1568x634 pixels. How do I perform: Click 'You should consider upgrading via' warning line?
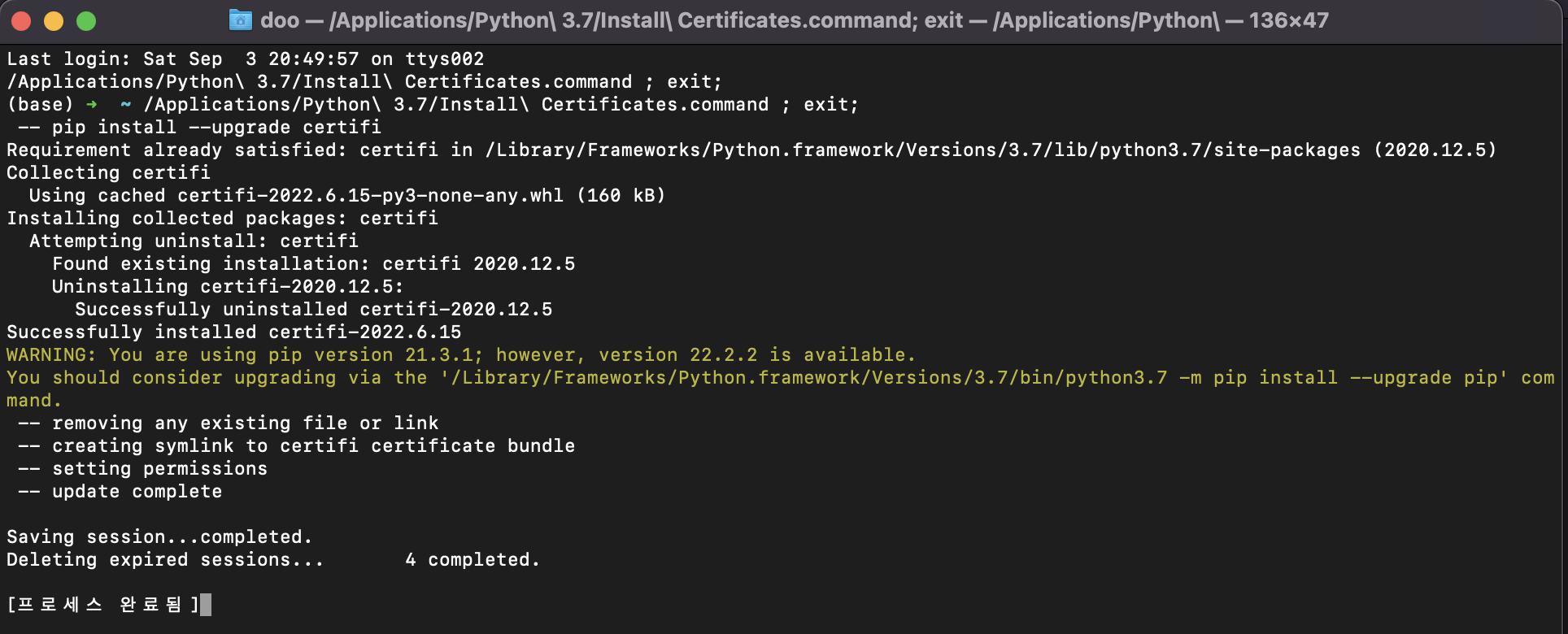tap(781, 378)
